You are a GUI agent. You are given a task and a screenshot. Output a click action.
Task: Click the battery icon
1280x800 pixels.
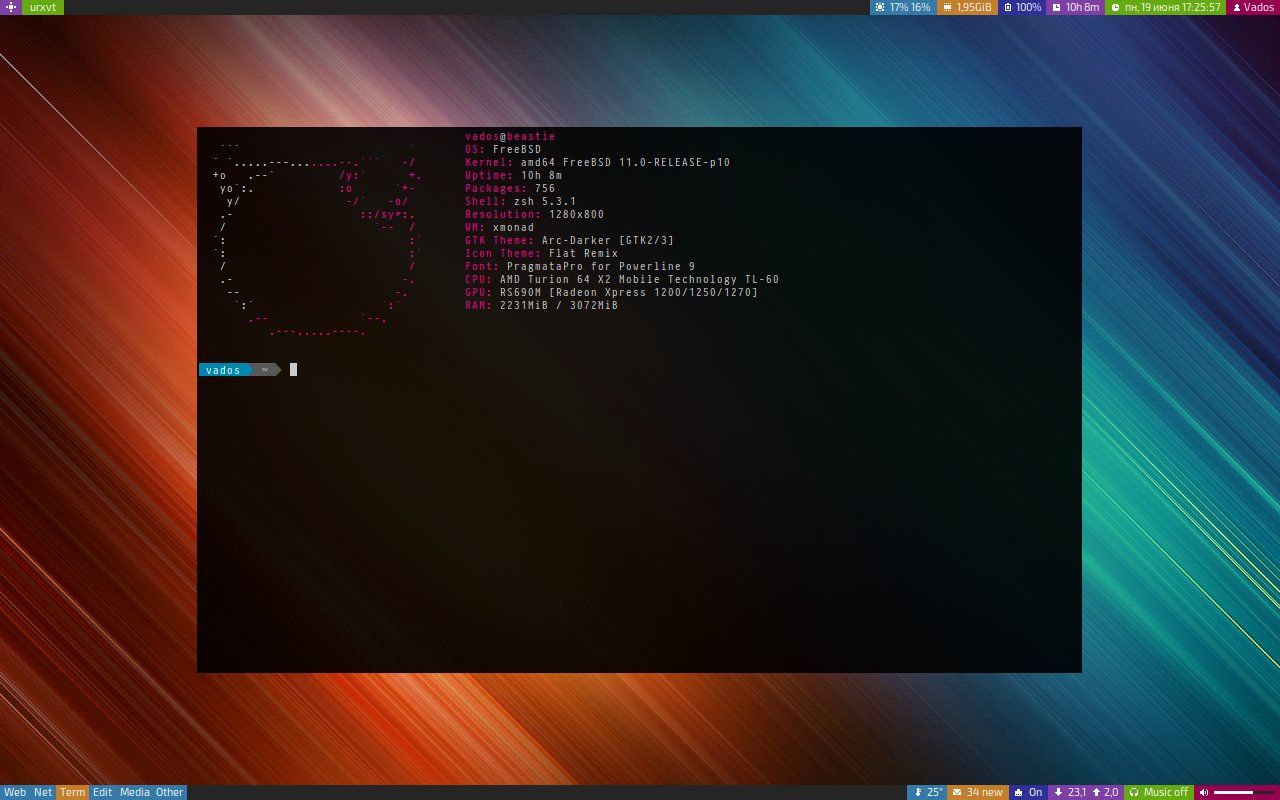[x=1008, y=7]
